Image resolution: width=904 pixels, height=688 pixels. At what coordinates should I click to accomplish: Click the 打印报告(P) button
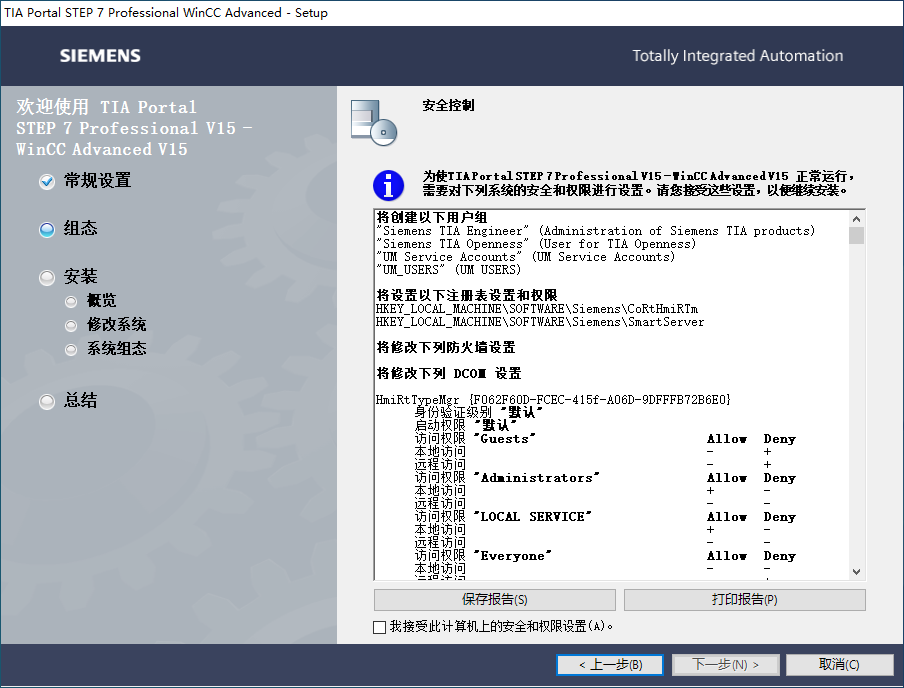point(744,600)
